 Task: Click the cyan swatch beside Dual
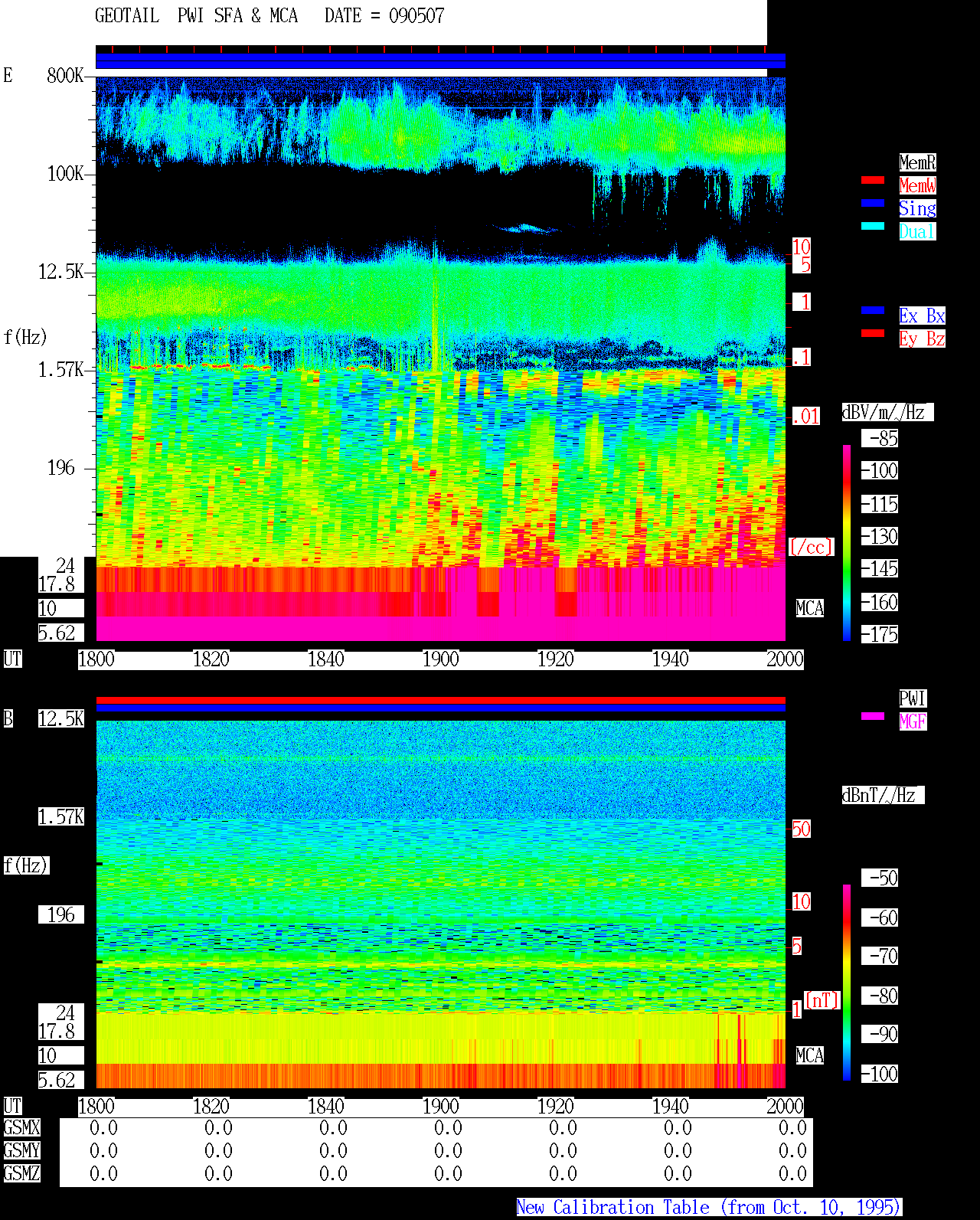point(873,226)
